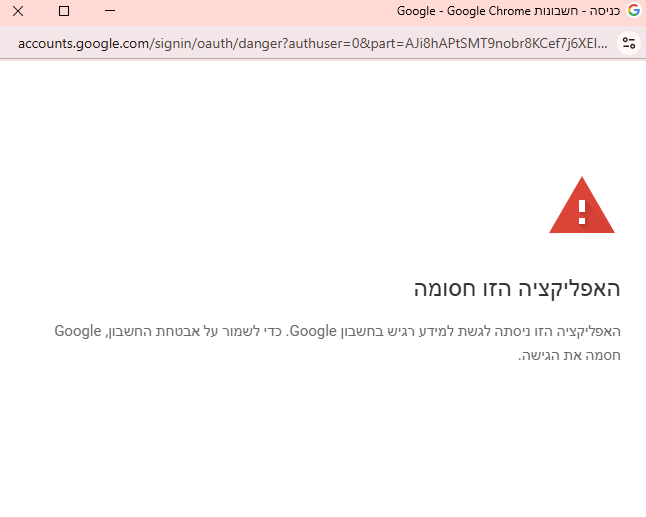The image size is (646, 517).
Task: Click paragraph line ending "חסמה את הגישה."
Action: tap(569, 356)
